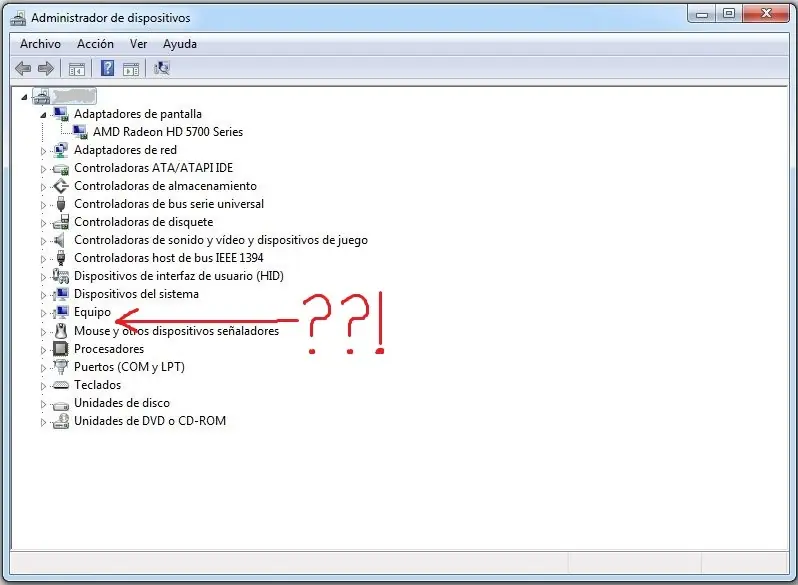Select the Adaptadores de pantalla label
Image resolution: width=798 pixels, height=585 pixels.
coord(137,114)
